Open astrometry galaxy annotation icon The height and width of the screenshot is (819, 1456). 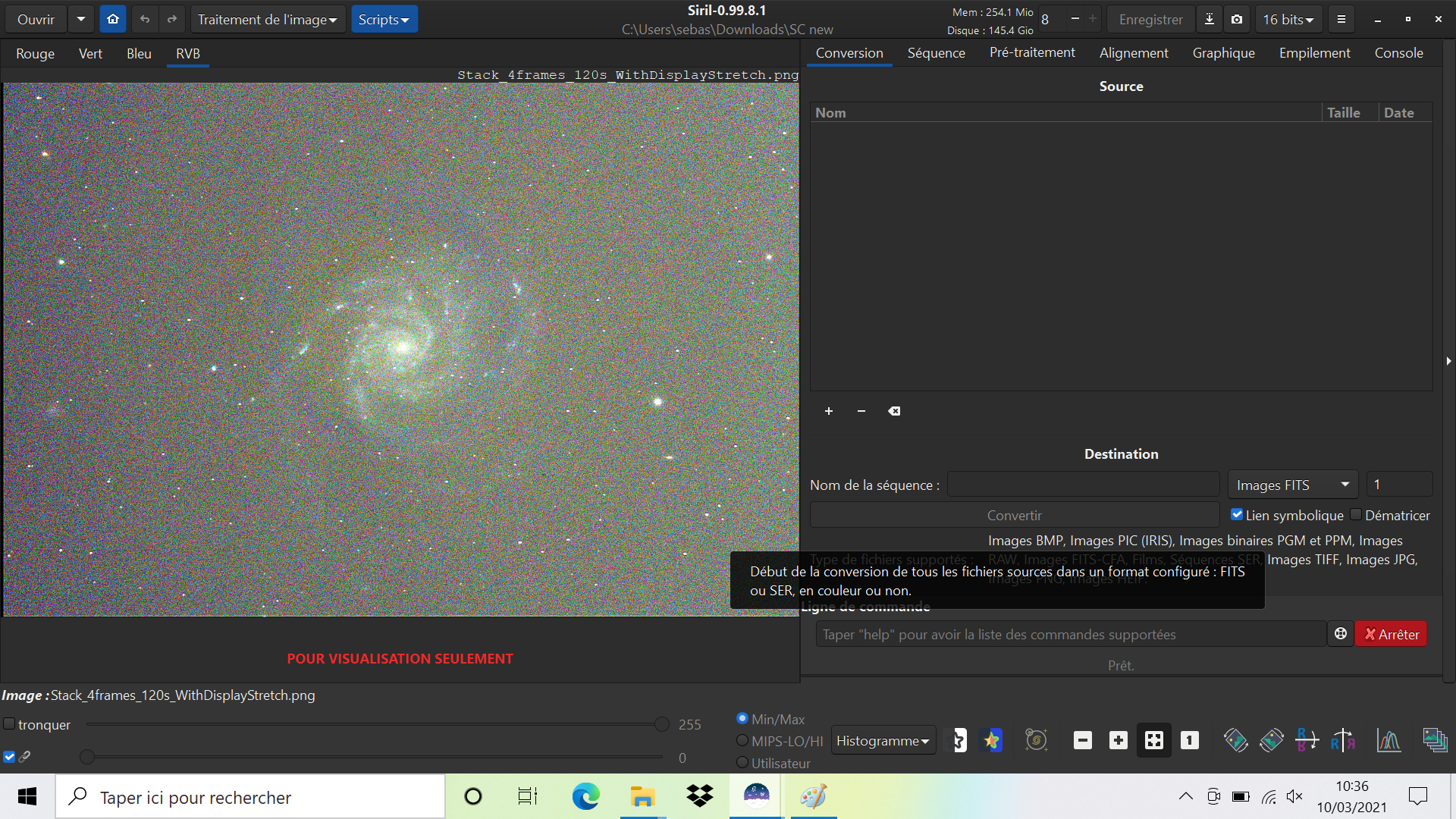1036,740
